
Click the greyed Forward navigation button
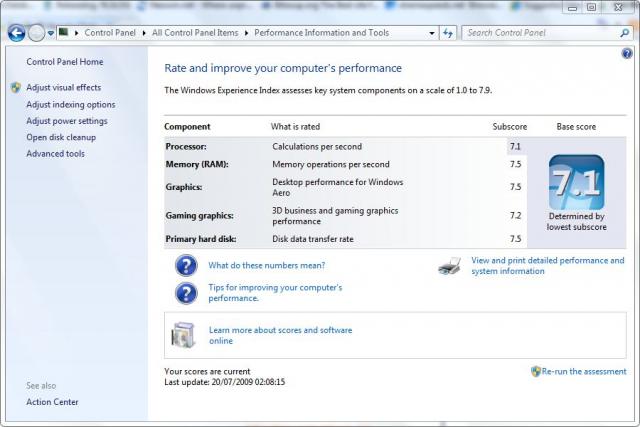(x=36, y=33)
